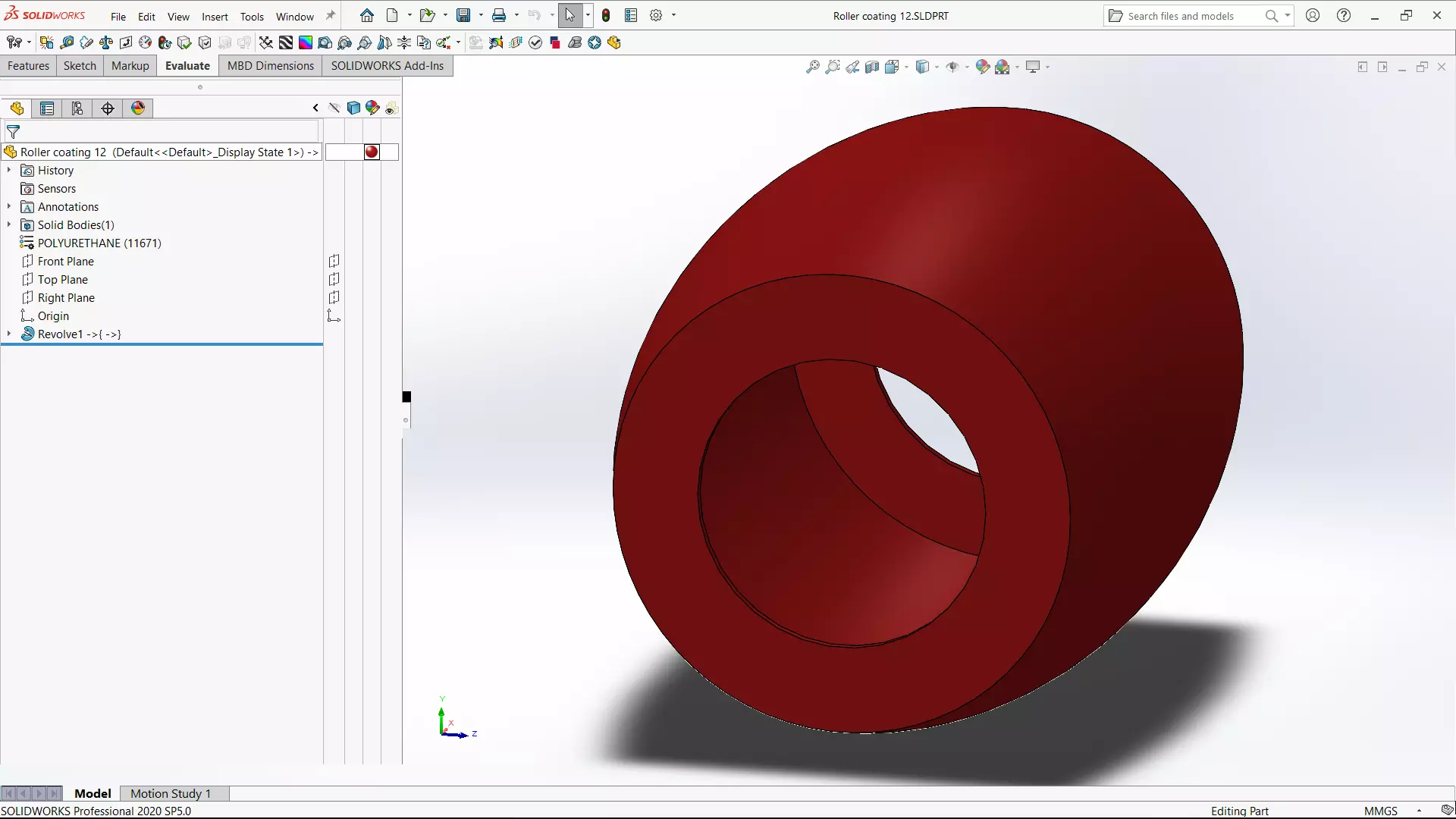Click the user login icon

tap(1313, 15)
